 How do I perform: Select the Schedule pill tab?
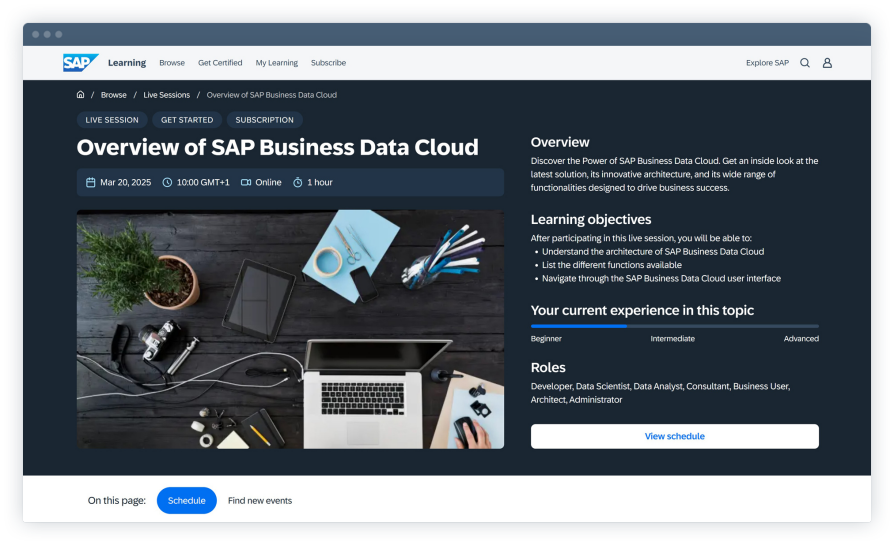coord(187,500)
